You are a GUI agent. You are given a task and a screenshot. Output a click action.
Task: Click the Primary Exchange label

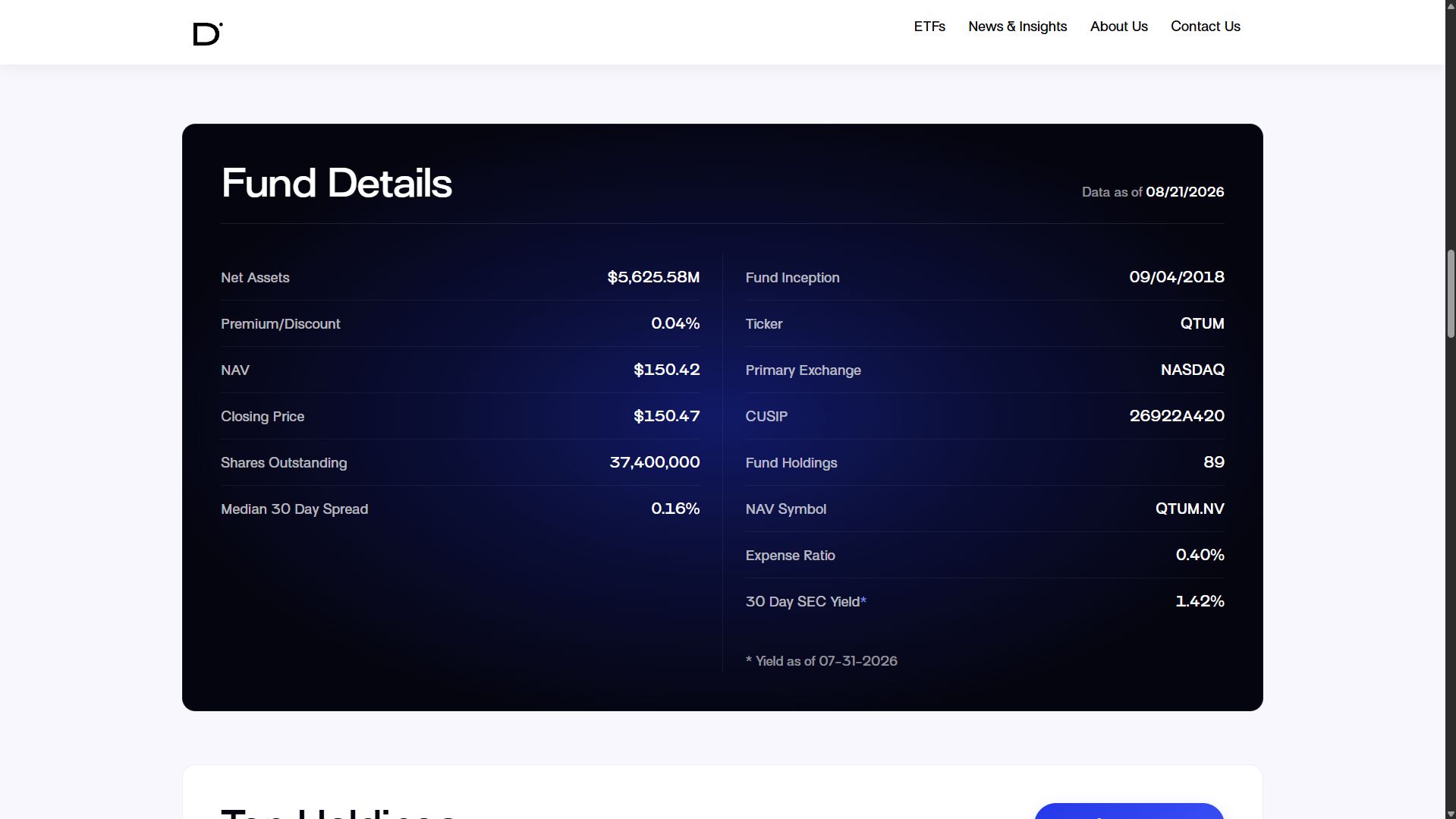pos(803,370)
